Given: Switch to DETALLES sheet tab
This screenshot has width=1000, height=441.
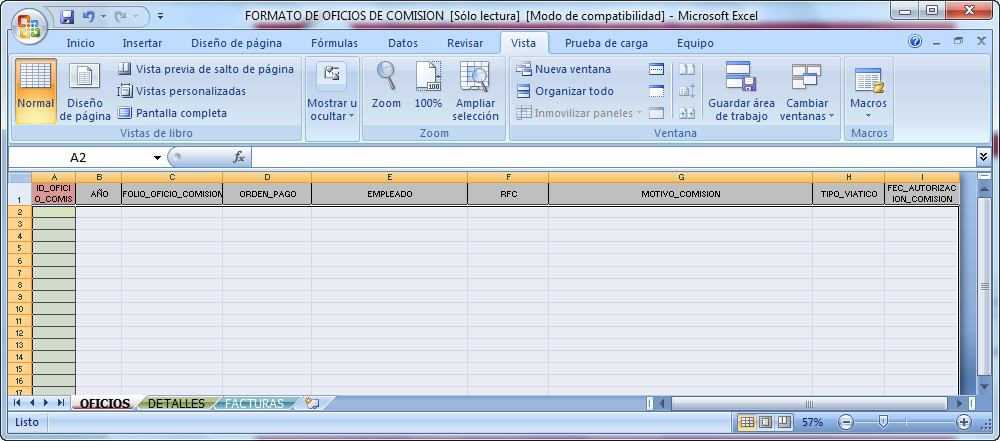Looking at the screenshot, I should [x=176, y=403].
